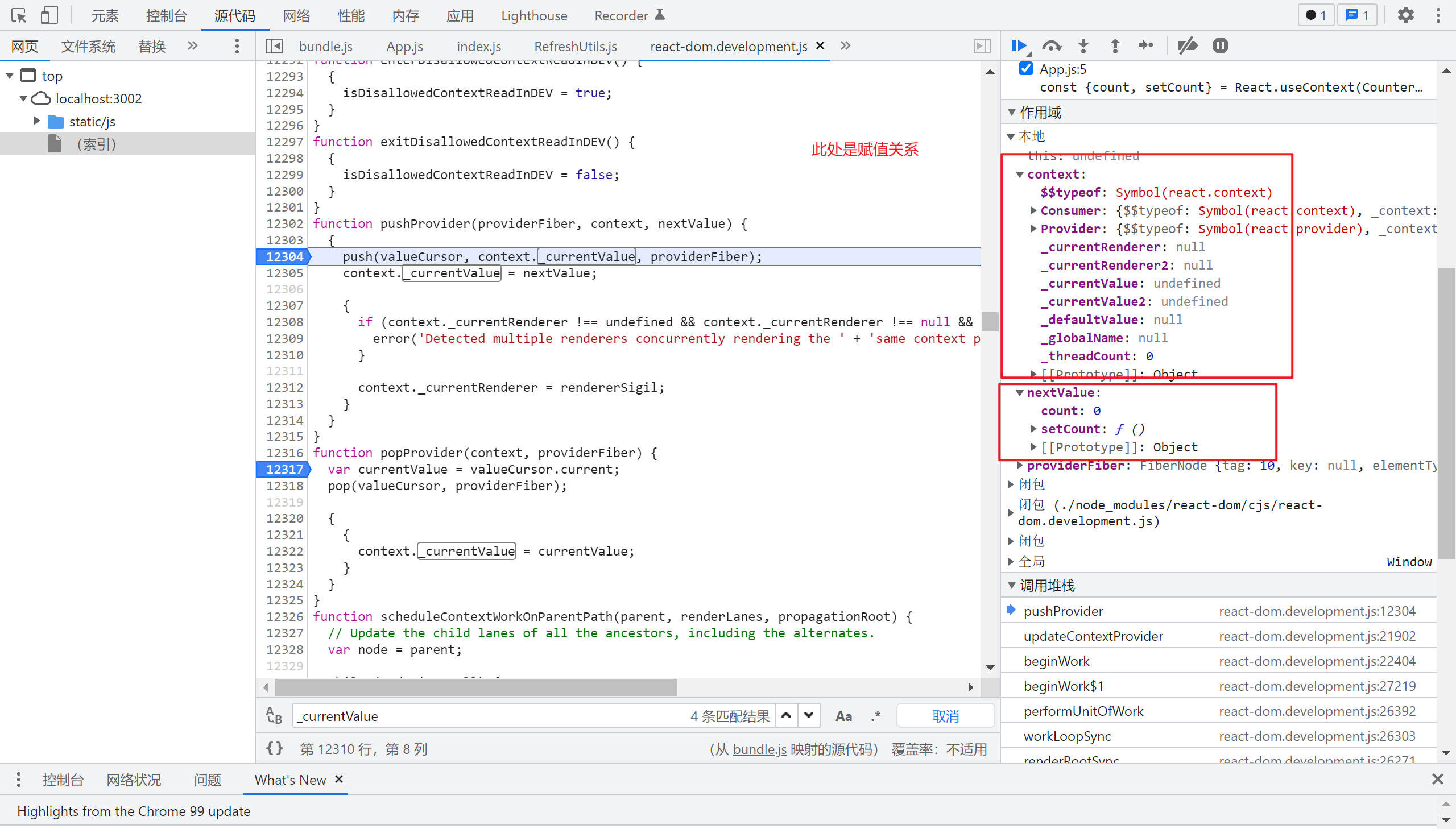Open the App.js file tab
The width and height of the screenshot is (1456, 829).
[404, 46]
